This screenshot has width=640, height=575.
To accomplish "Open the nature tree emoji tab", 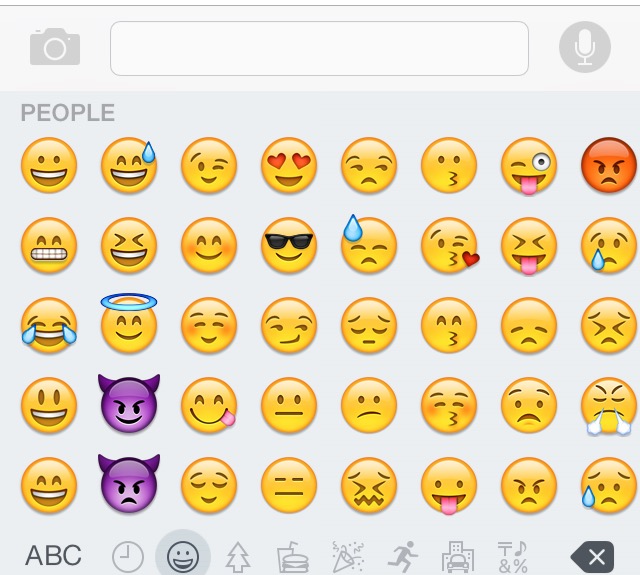I will (238, 557).
